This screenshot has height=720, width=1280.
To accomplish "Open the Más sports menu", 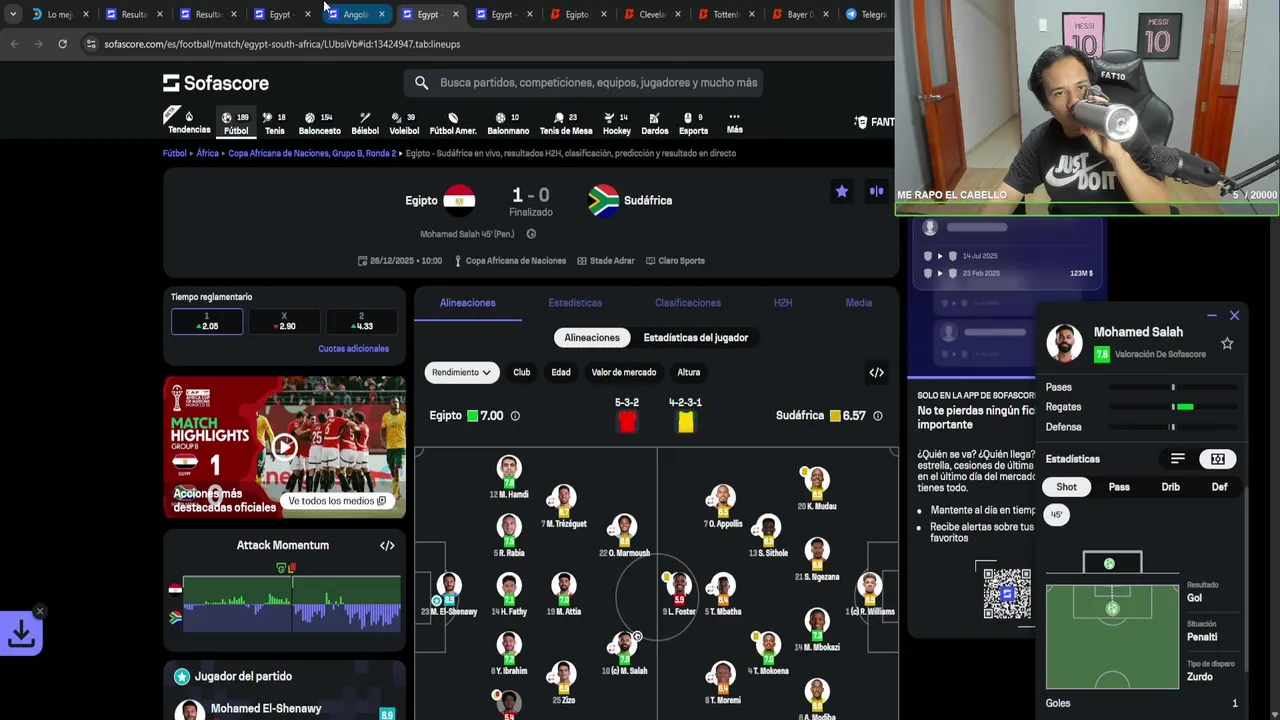I will (x=734, y=123).
